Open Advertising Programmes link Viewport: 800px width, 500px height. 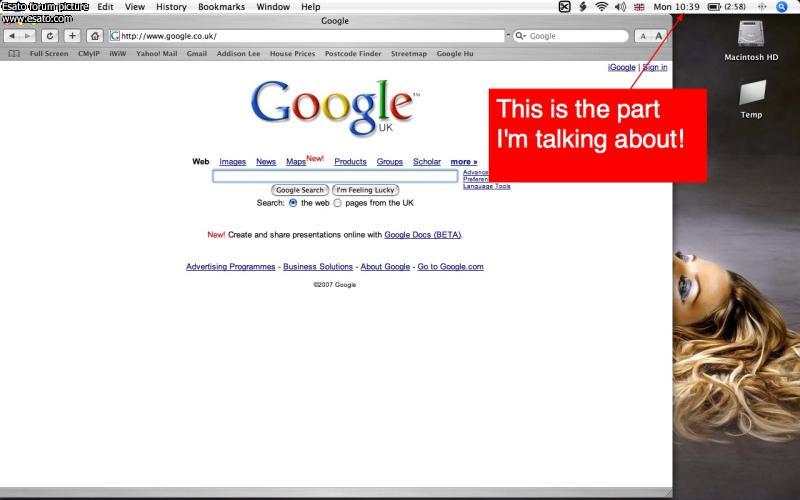[x=231, y=266]
